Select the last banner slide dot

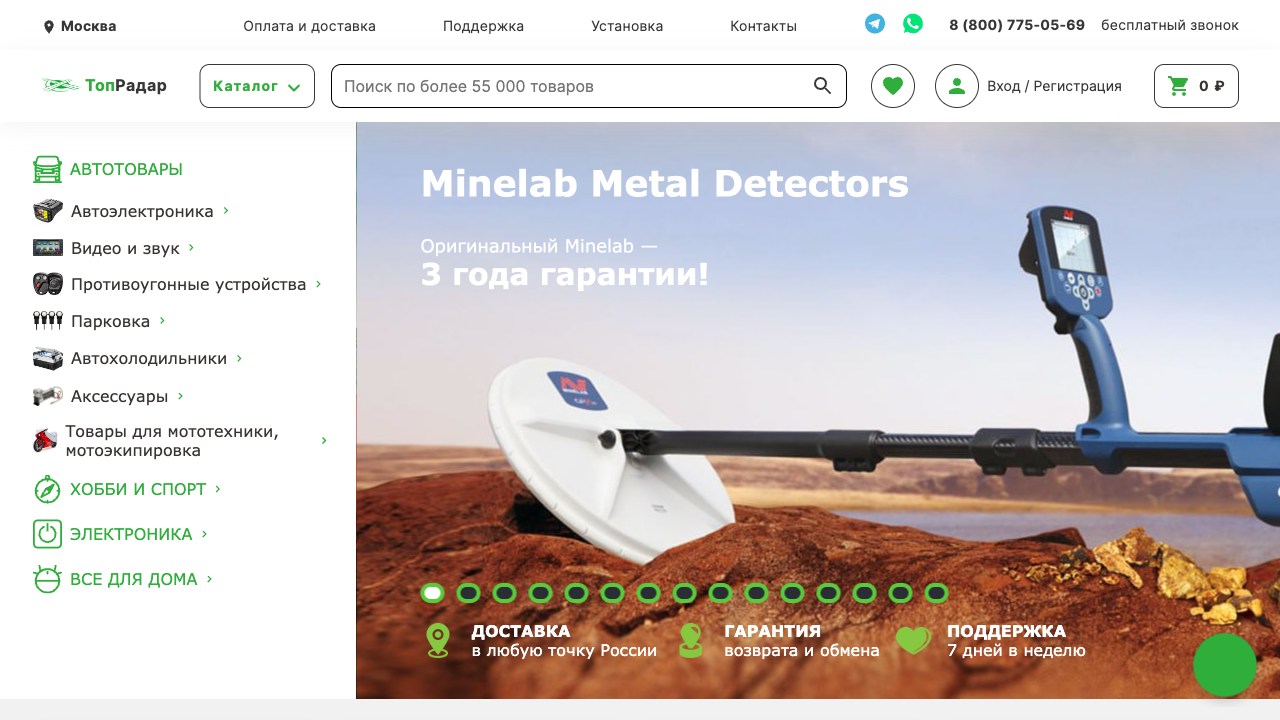(936, 593)
